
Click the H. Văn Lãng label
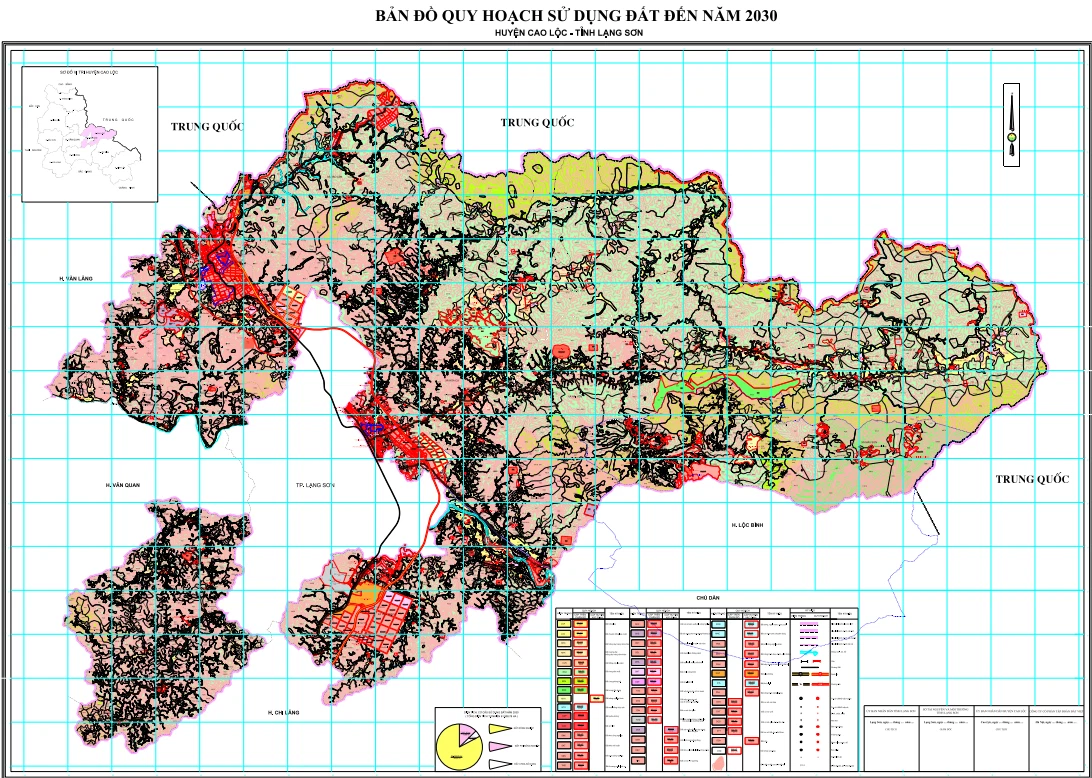(x=73, y=278)
